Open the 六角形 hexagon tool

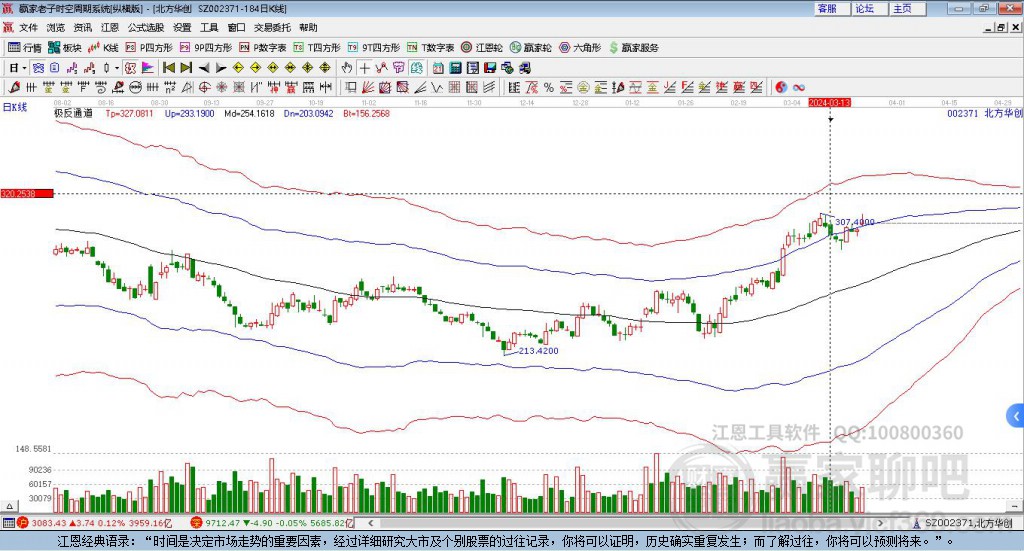click(x=580, y=48)
